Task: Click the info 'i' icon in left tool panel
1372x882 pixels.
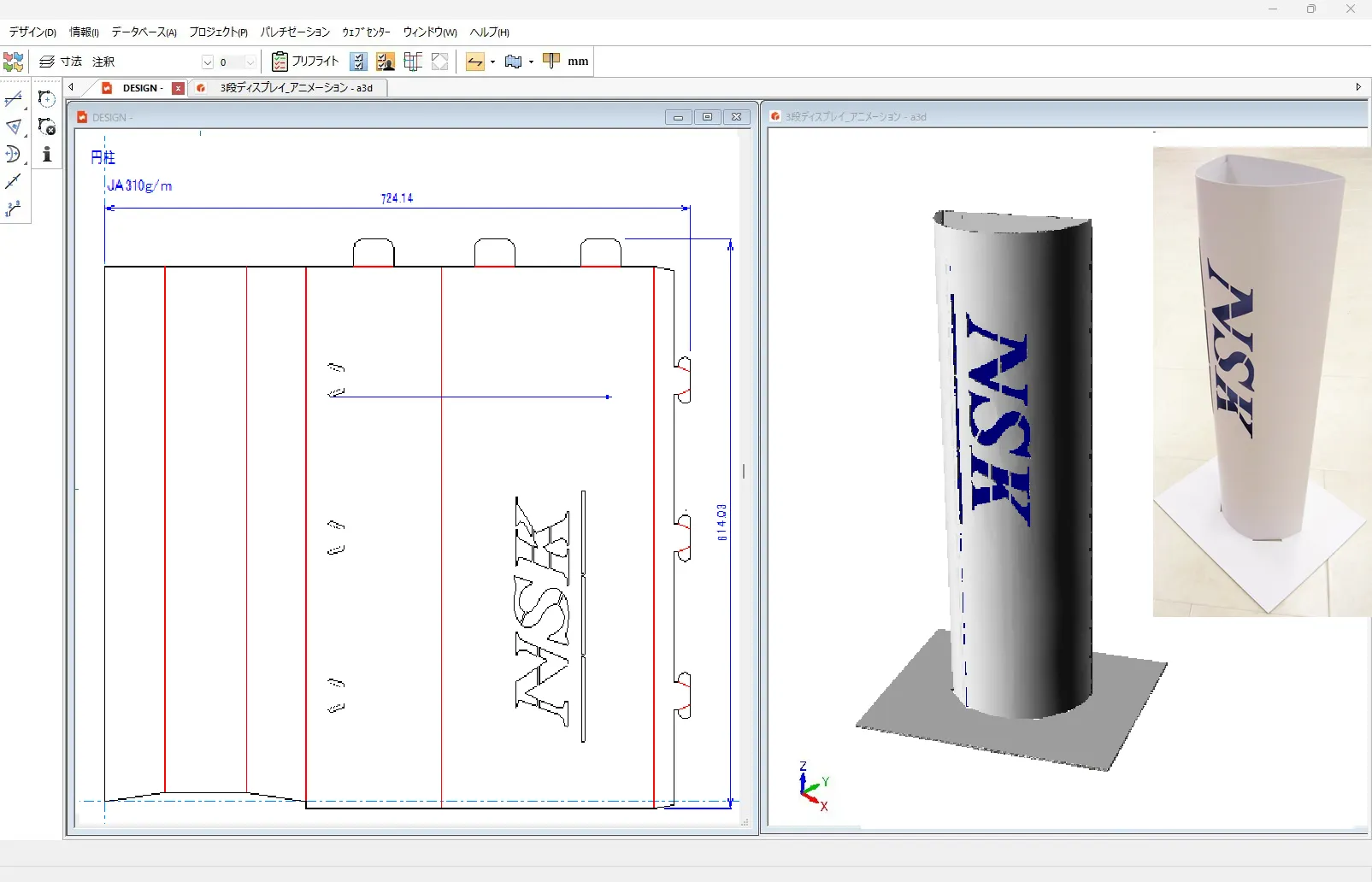Action: 47,155
